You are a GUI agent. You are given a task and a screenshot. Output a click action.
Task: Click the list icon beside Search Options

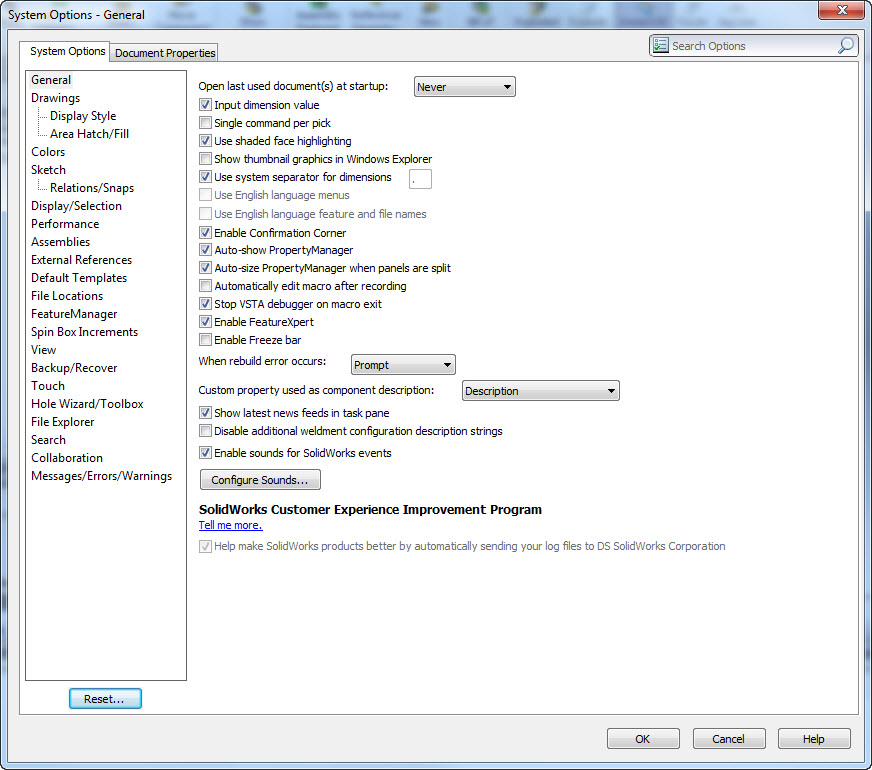[x=661, y=46]
